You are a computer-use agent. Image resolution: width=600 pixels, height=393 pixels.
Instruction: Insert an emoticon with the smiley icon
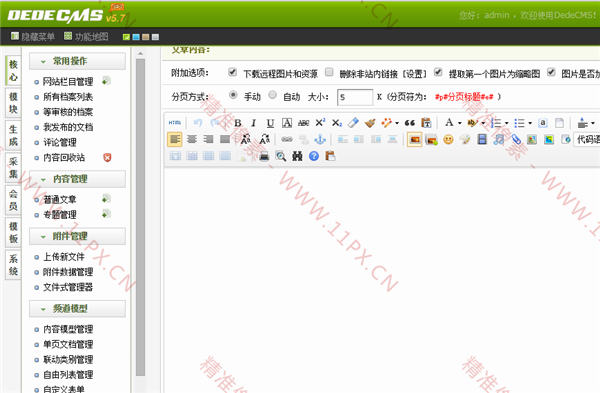pyautogui.click(x=448, y=140)
